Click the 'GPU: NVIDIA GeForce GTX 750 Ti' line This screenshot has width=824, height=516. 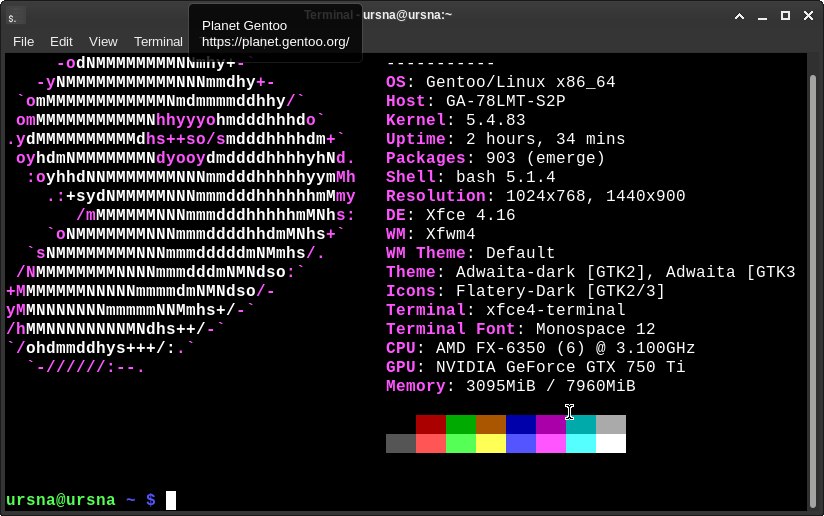point(535,367)
